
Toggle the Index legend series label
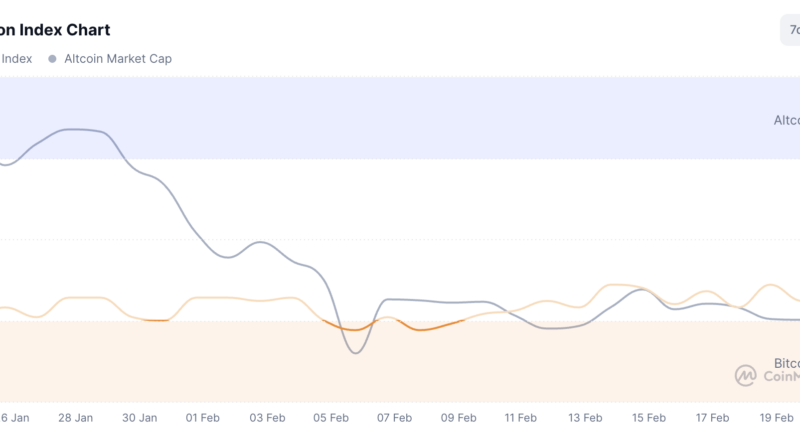click(x=16, y=59)
